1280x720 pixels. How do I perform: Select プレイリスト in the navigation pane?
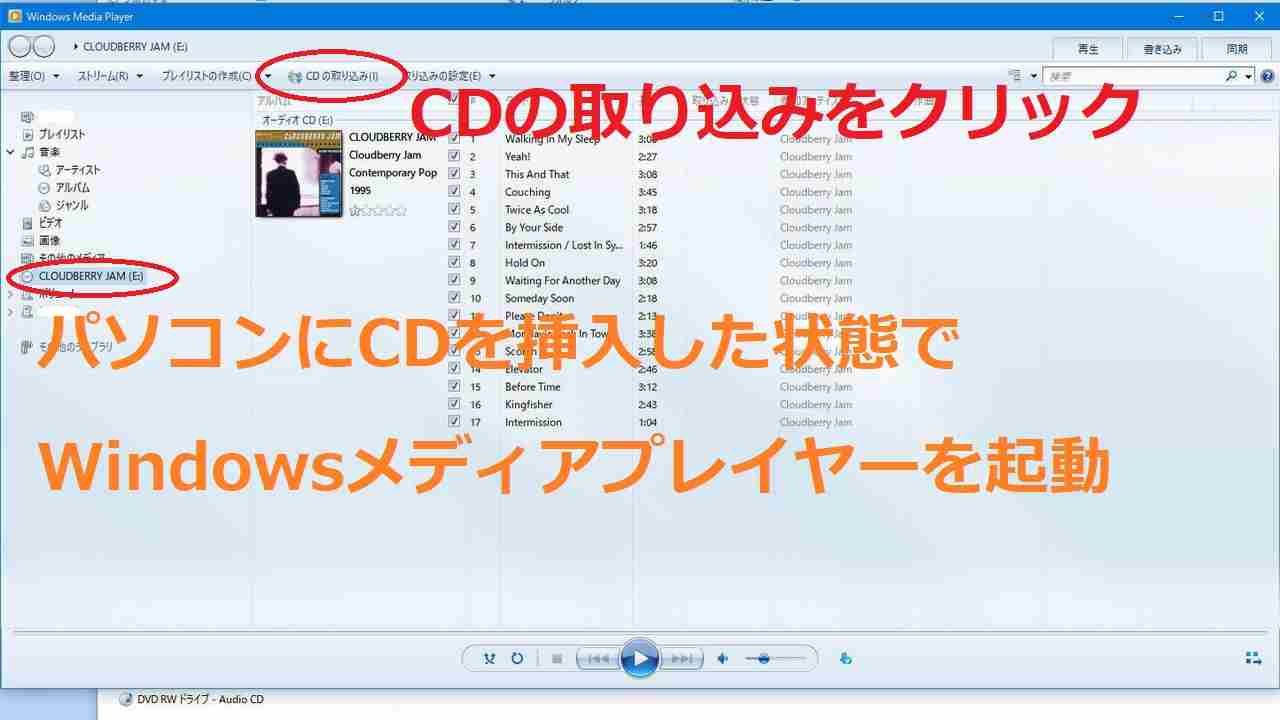62,134
